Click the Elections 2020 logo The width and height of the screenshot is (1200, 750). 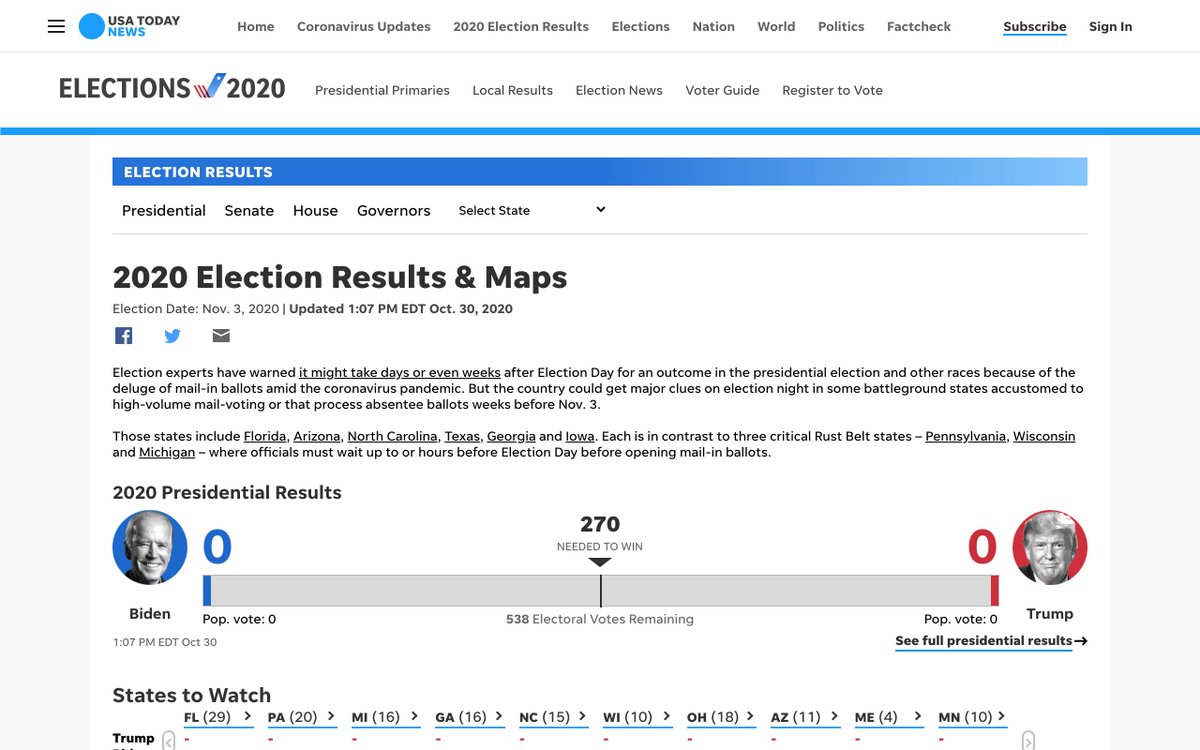point(172,89)
